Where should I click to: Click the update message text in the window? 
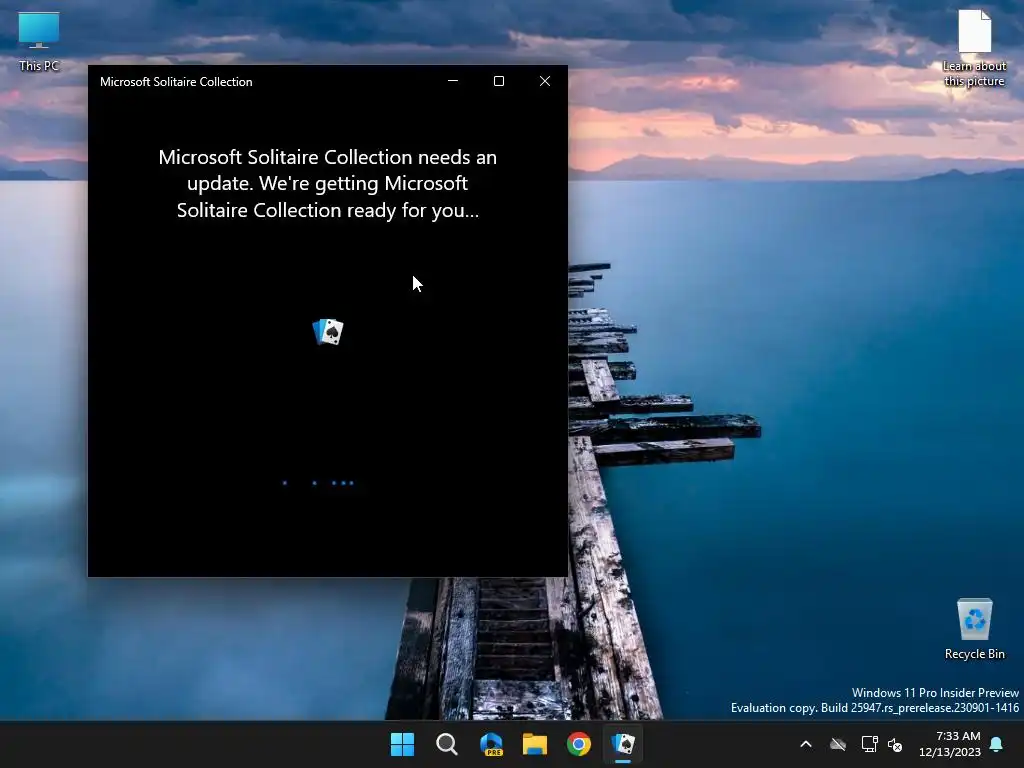point(328,184)
